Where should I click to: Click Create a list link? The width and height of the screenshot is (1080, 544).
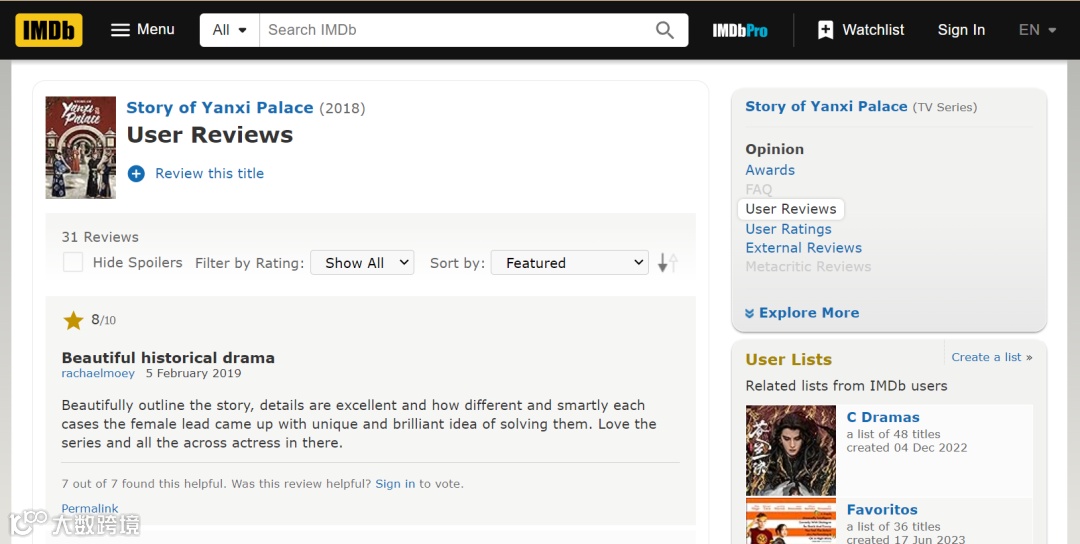pos(986,357)
